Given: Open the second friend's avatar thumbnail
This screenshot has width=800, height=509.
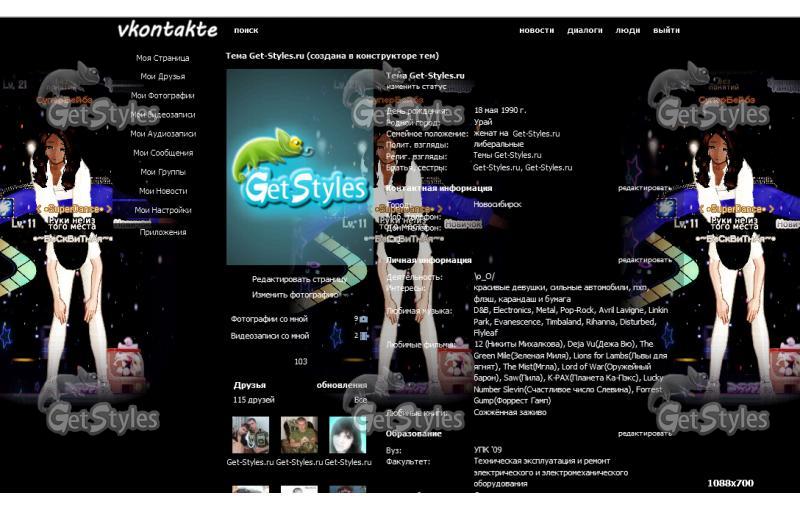Looking at the screenshot, I should tap(299, 435).
